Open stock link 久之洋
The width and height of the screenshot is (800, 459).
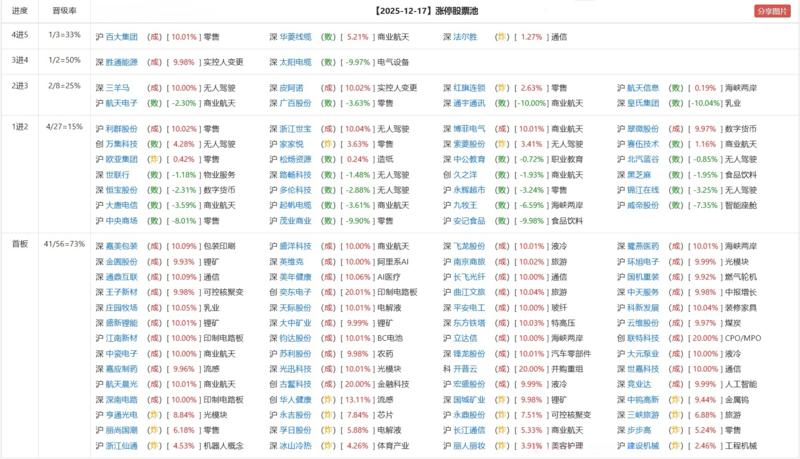click(x=465, y=175)
